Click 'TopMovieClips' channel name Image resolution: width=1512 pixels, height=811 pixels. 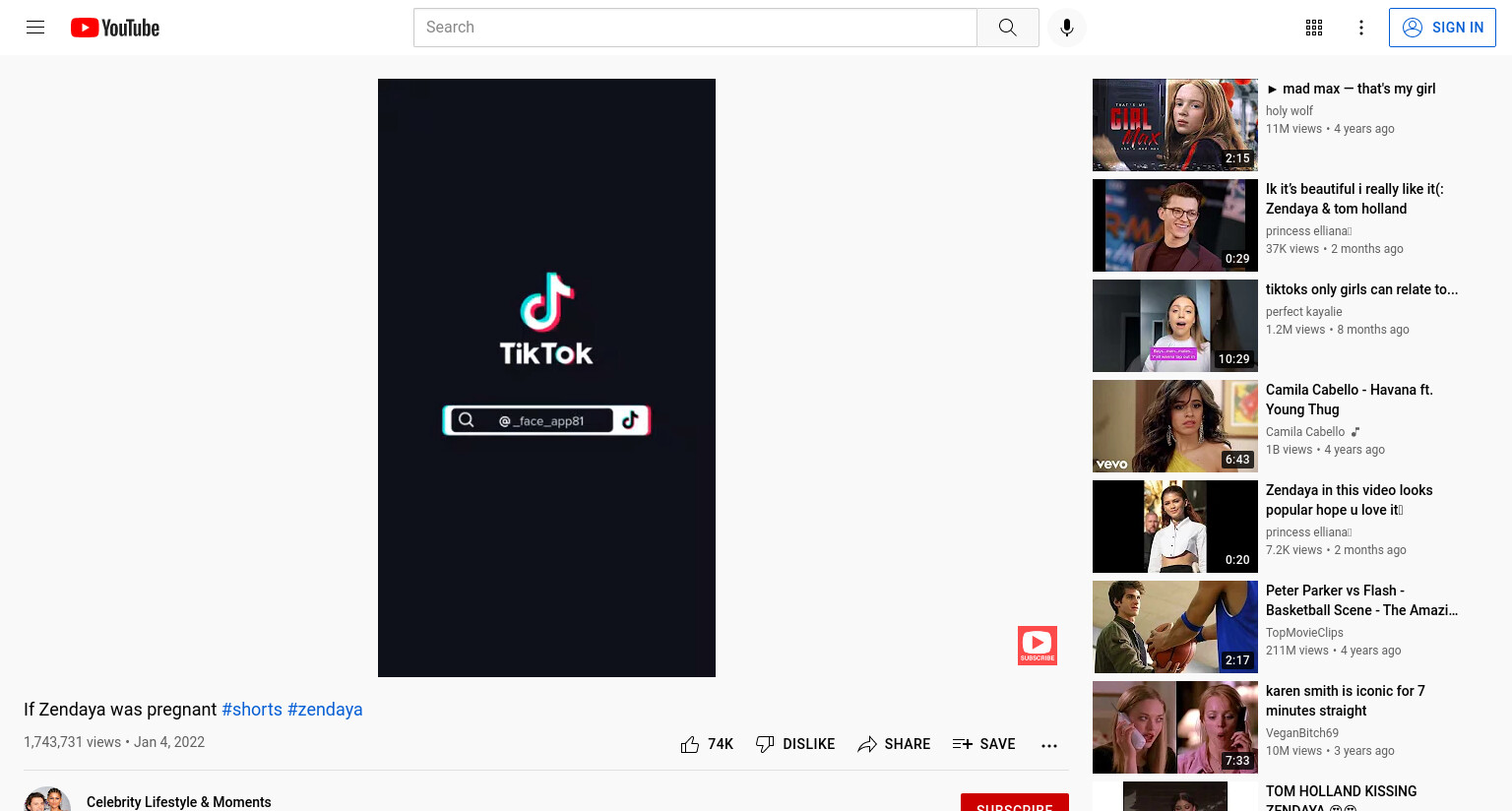coord(1304,633)
